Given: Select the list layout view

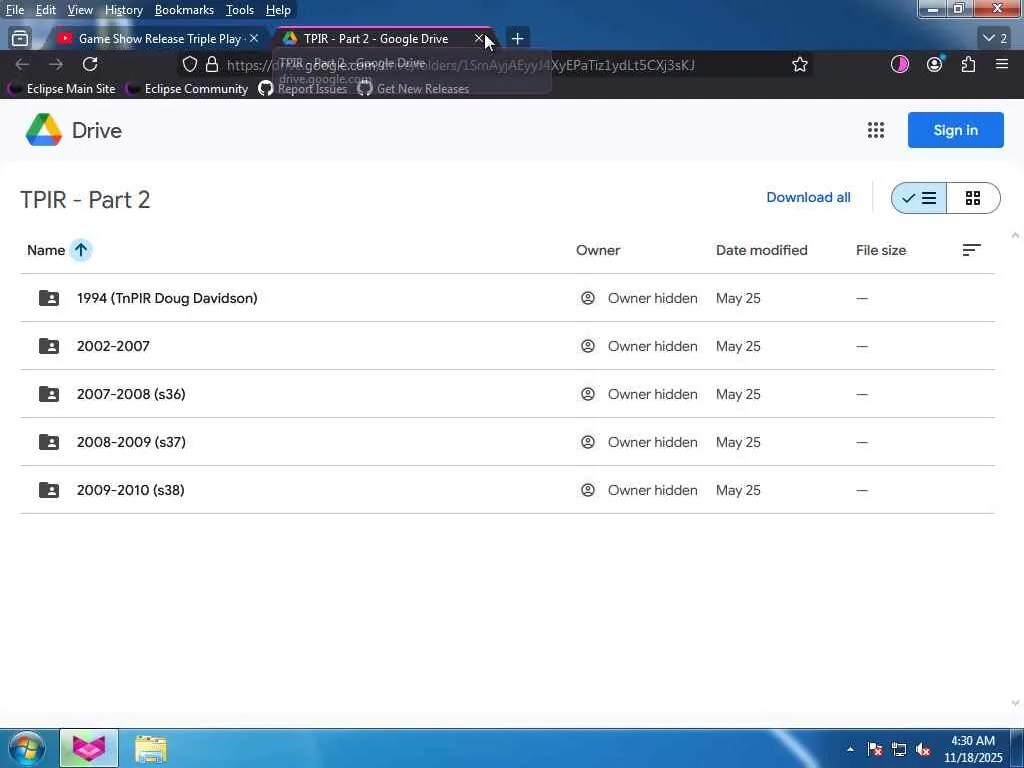Looking at the screenshot, I should (x=919, y=198).
